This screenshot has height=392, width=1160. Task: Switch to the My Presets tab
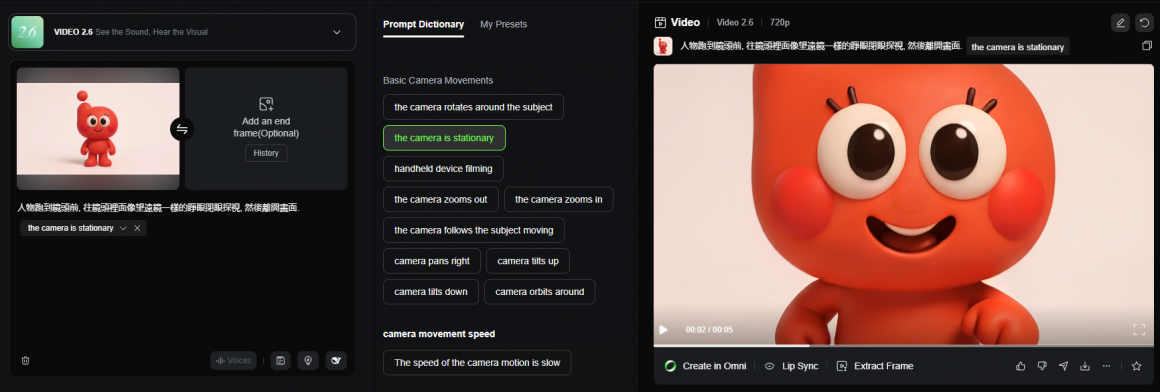(x=504, y=24)
